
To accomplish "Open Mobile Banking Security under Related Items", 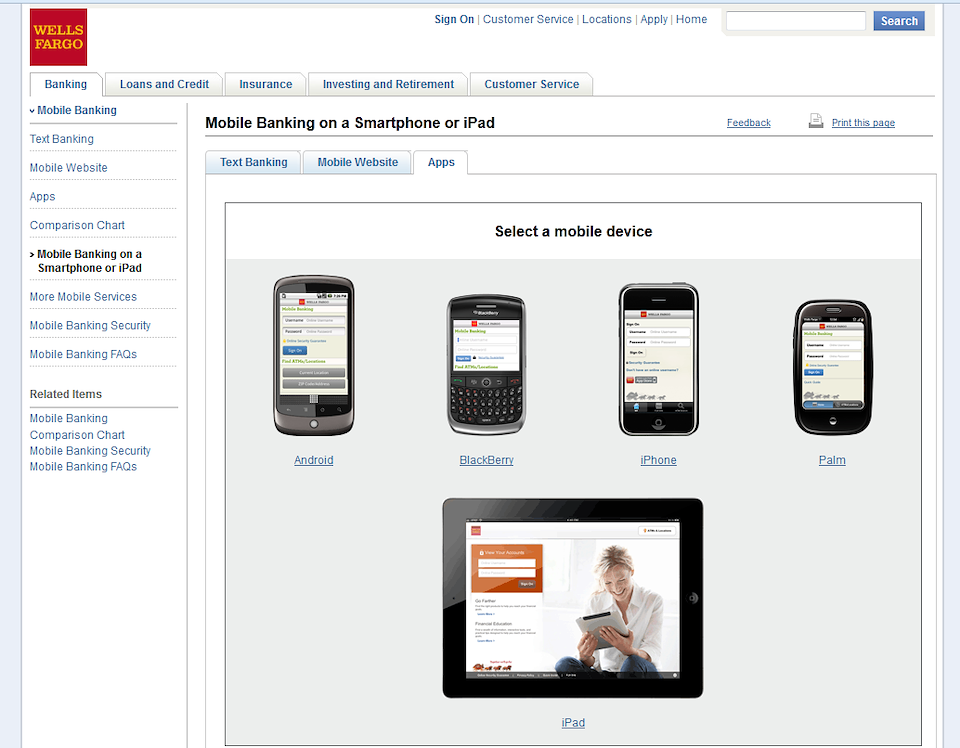I will 90,451.
